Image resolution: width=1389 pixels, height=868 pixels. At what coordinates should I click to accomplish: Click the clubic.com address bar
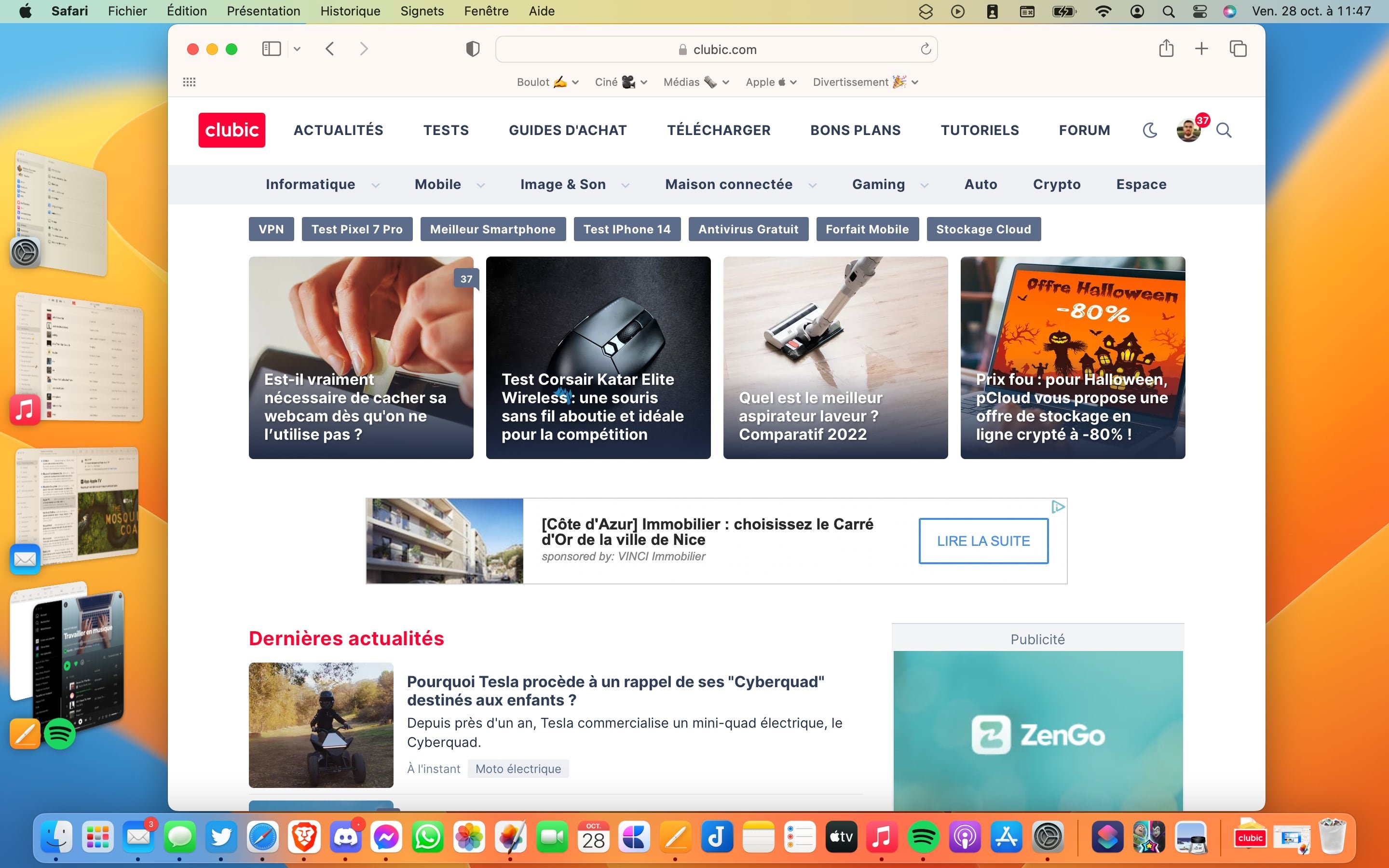point(716,49)
